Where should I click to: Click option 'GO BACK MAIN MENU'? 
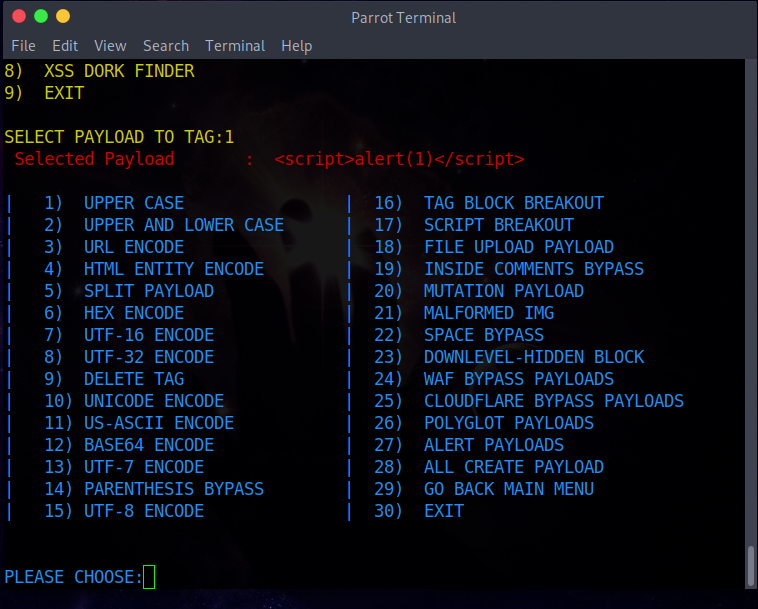coord(509,489)
